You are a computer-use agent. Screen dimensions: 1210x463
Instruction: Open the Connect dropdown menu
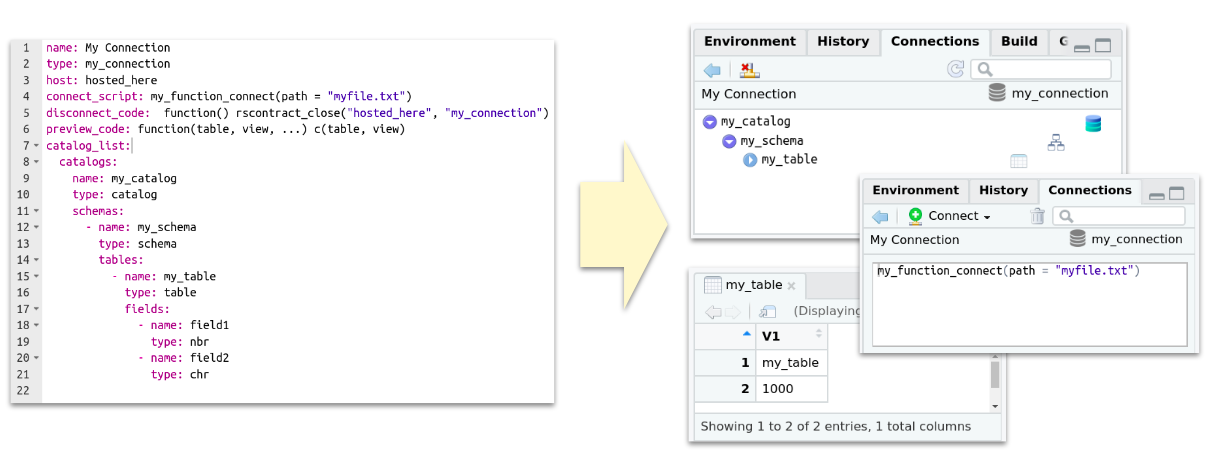click(x=951, y=216)
